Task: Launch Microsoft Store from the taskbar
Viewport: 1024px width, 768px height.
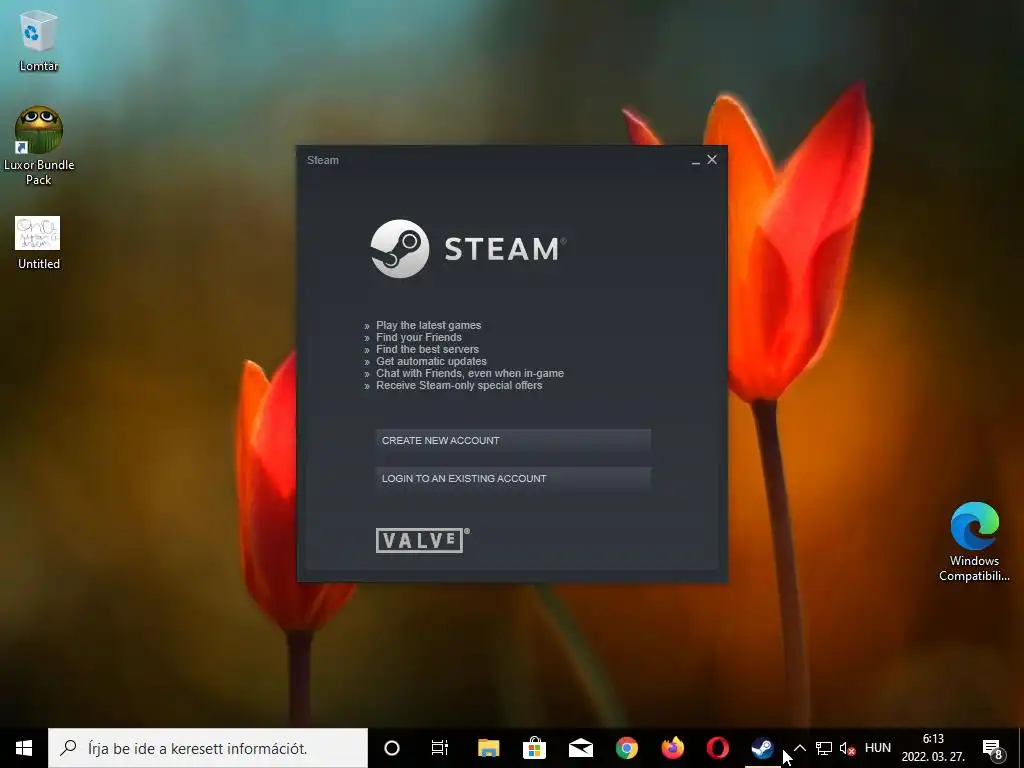Action: 534,748
